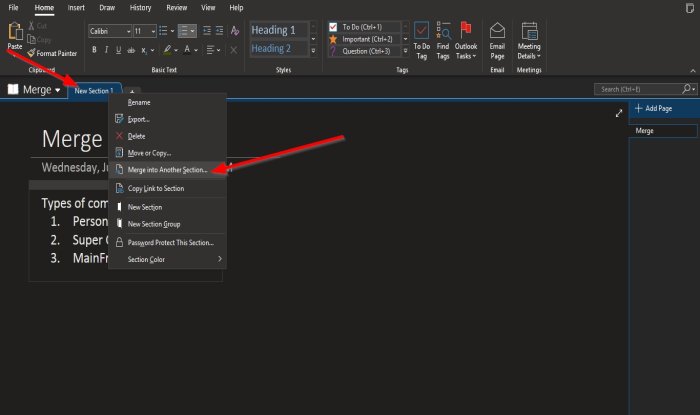Viewport: 700px width, 415px height.
Task: Collapse the ribbon with the caret
Action: tap(692, 71)
